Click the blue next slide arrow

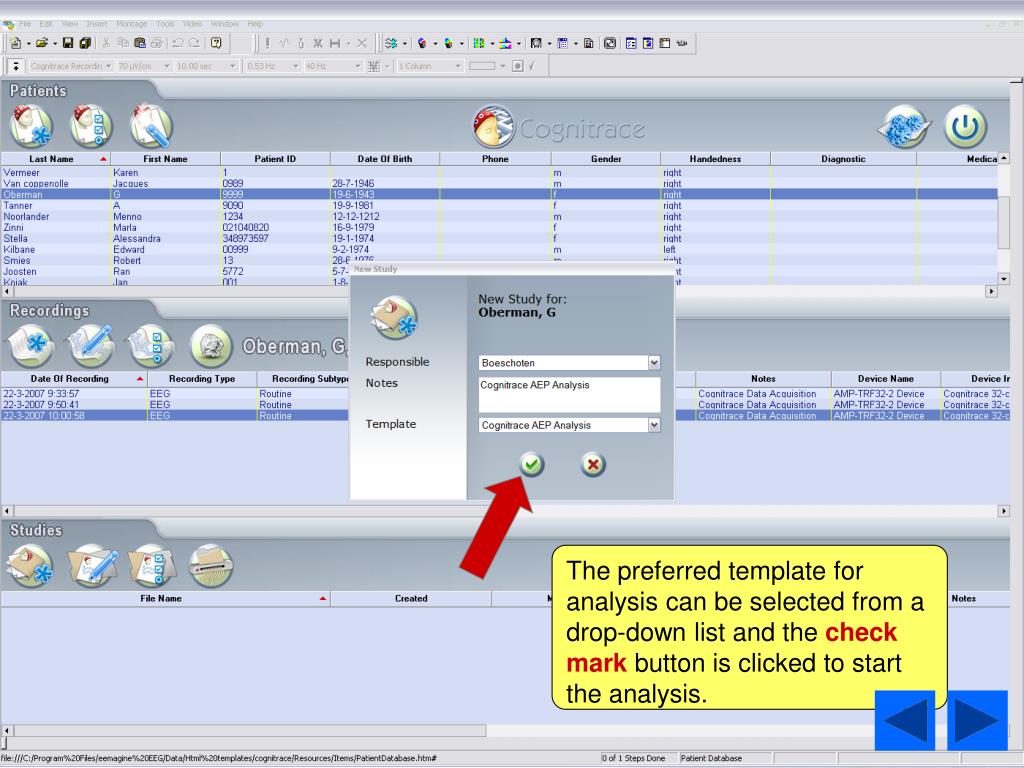(x=977, y=720)
